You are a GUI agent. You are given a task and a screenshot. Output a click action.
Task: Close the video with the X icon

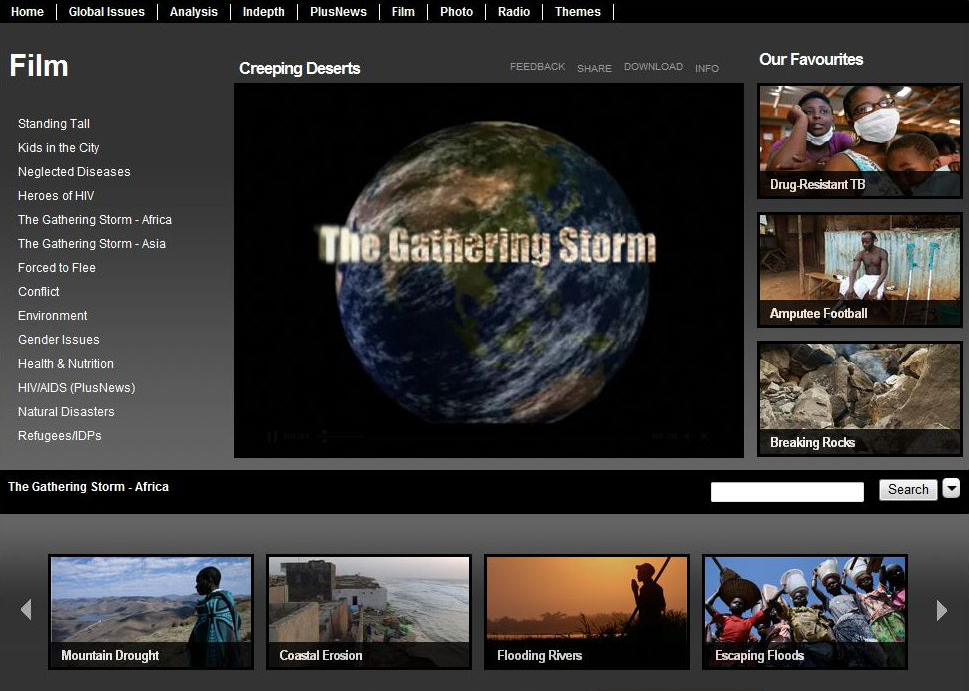(703, 437)
